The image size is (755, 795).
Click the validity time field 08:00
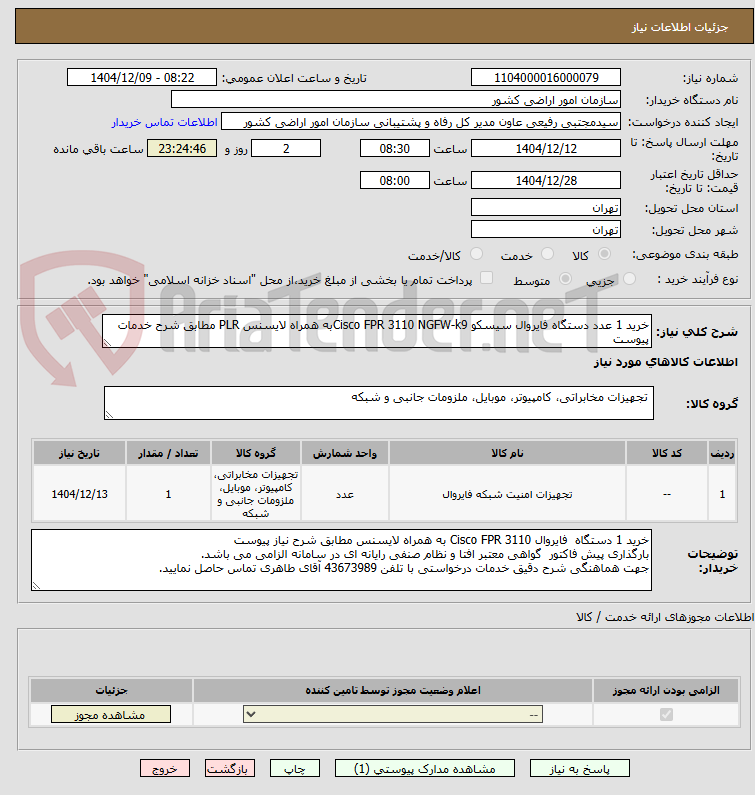[394, 180]
